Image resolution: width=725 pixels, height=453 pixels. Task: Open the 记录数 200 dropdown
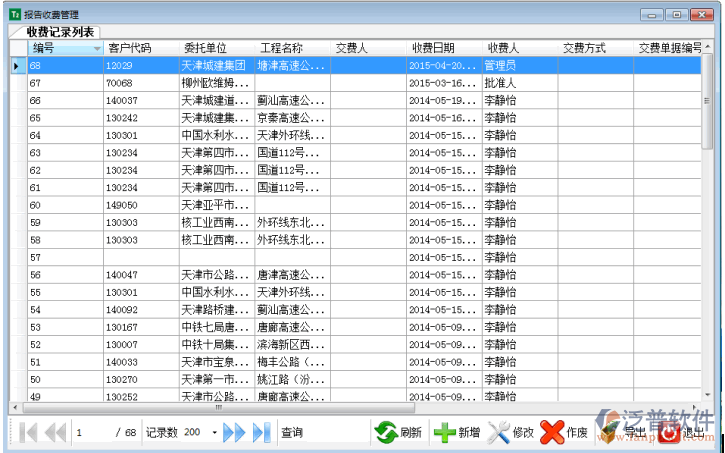click(215, 433)
